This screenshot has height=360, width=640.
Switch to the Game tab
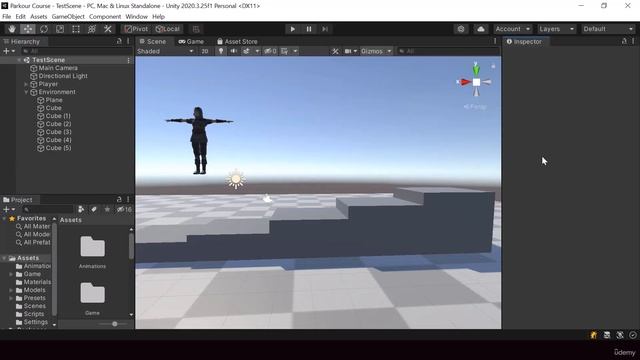191,42
